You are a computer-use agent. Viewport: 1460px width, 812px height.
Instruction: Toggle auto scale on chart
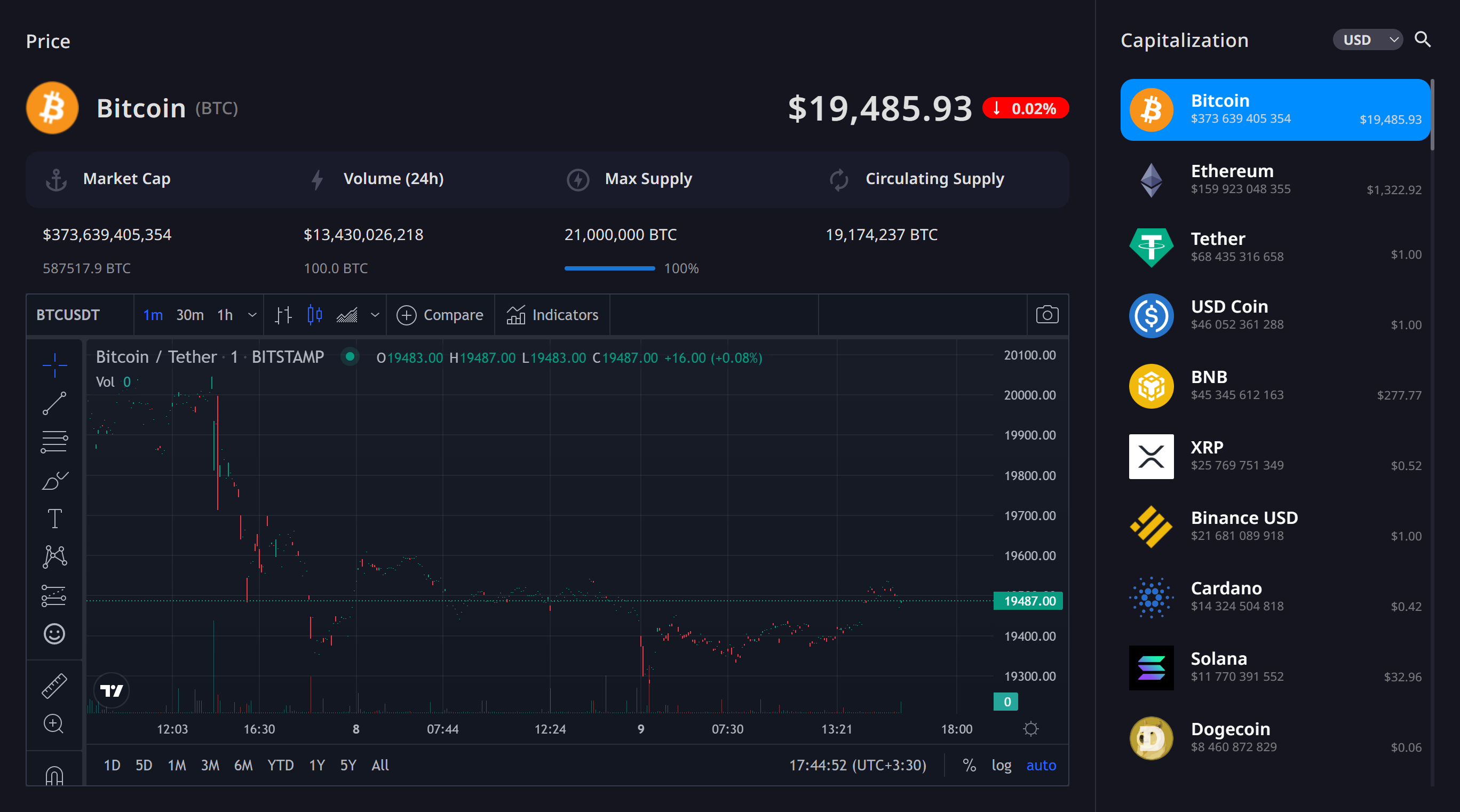(1041, 765)
